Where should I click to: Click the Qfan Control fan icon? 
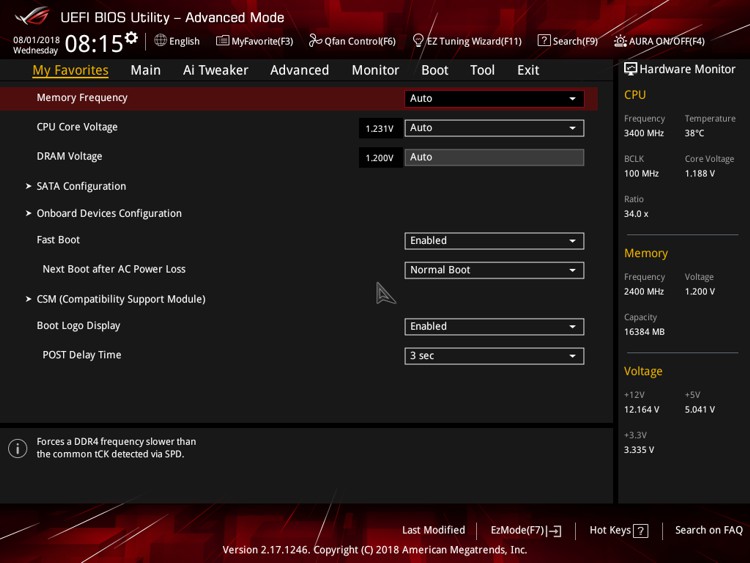click(315, 41)
